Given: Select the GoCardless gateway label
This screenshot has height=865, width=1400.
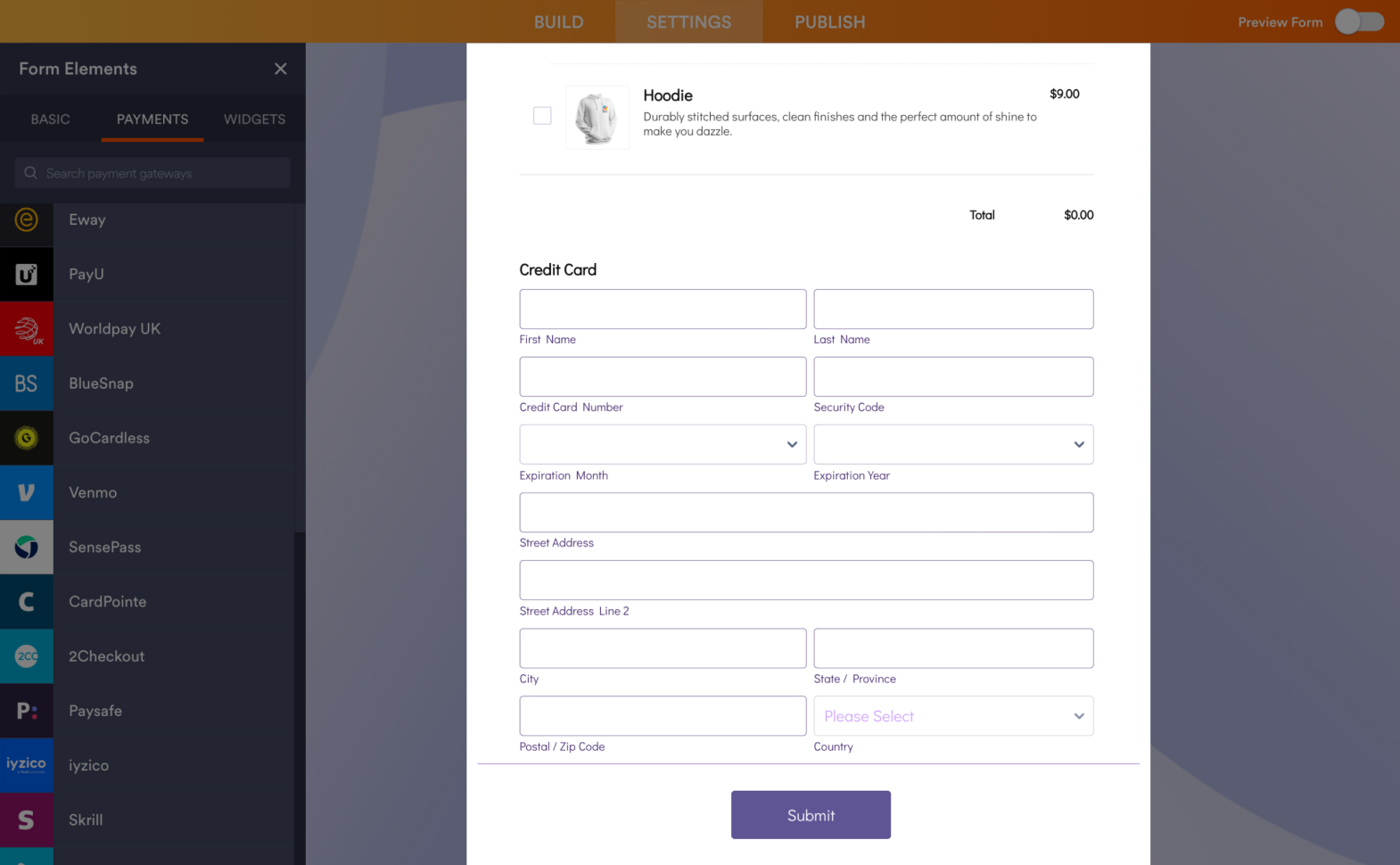Looking at the screenshot, I should (110, 438).
